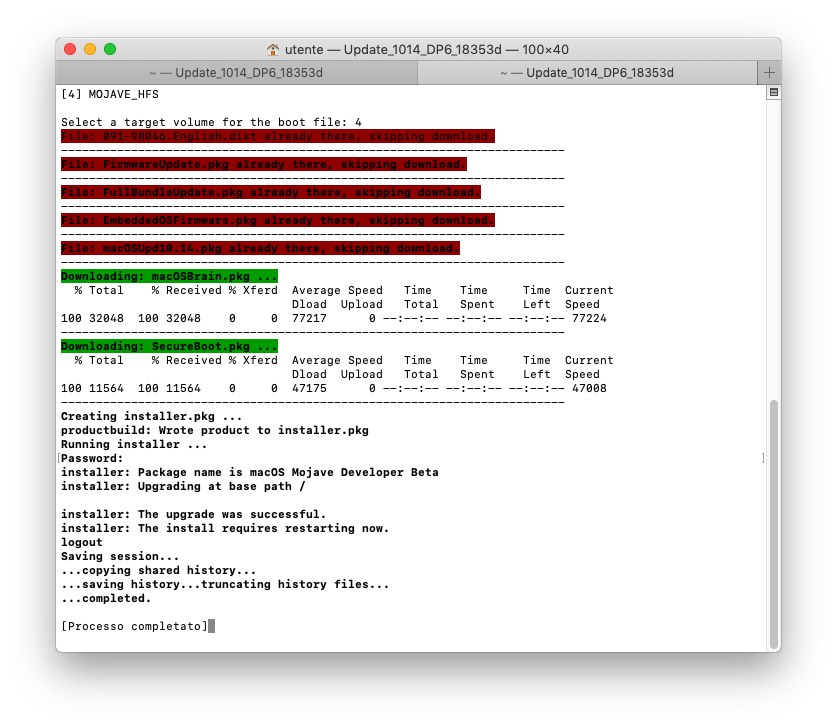Viewport: 837px width, 726px height.
Task: Click the red 'FirmwareUpdate.pkg already there' line
Action: [x=264, y=164]
